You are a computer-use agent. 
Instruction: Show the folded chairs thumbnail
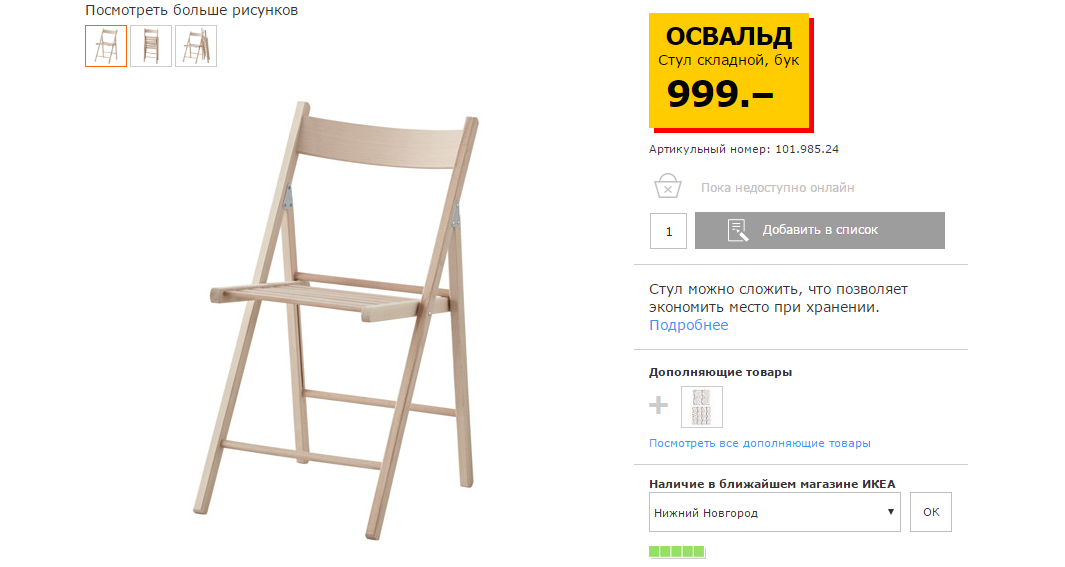coord(196,46)
